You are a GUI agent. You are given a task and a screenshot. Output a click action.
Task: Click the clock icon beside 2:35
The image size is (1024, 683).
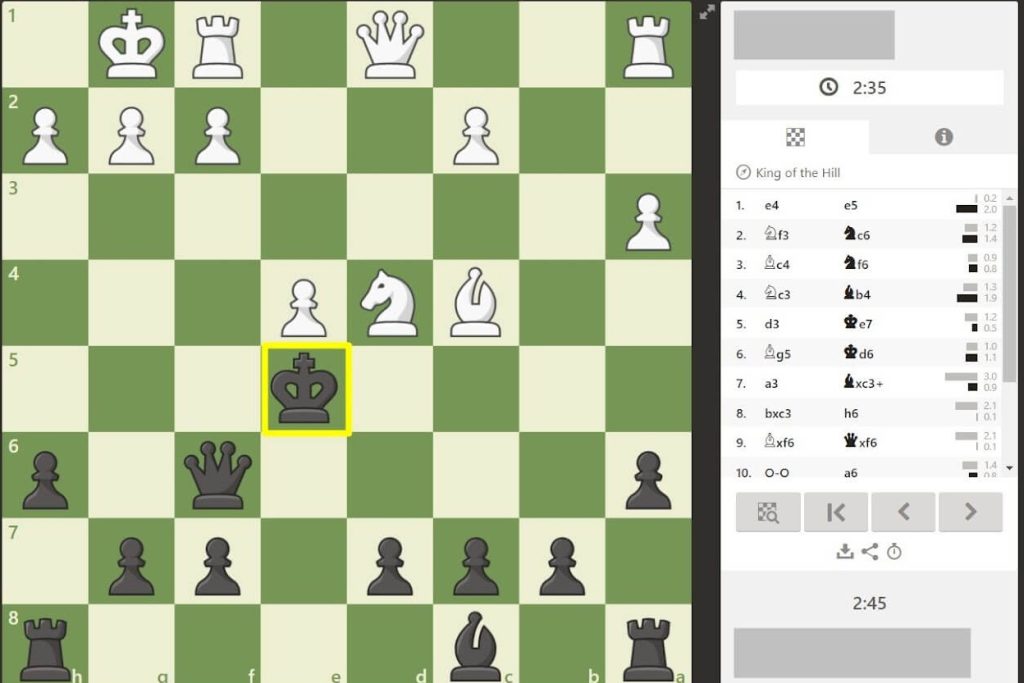tap(828, 87)
